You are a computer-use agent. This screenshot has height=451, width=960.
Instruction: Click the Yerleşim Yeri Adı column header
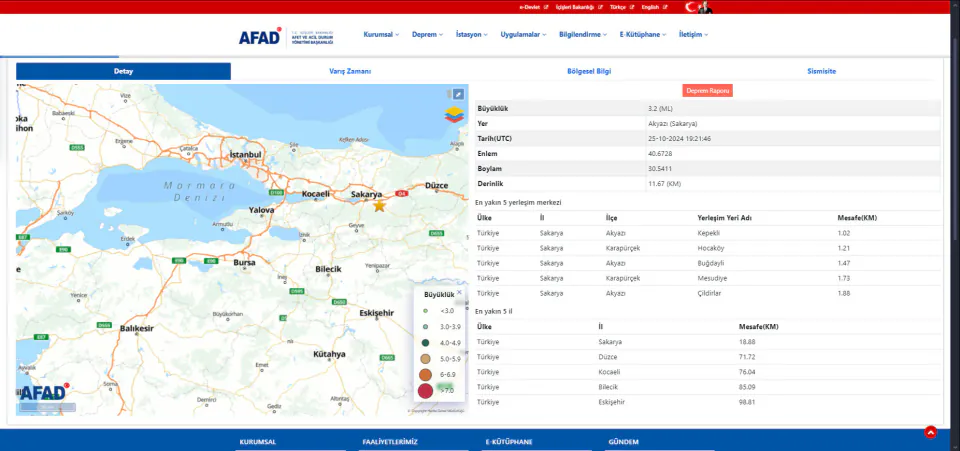724,218
